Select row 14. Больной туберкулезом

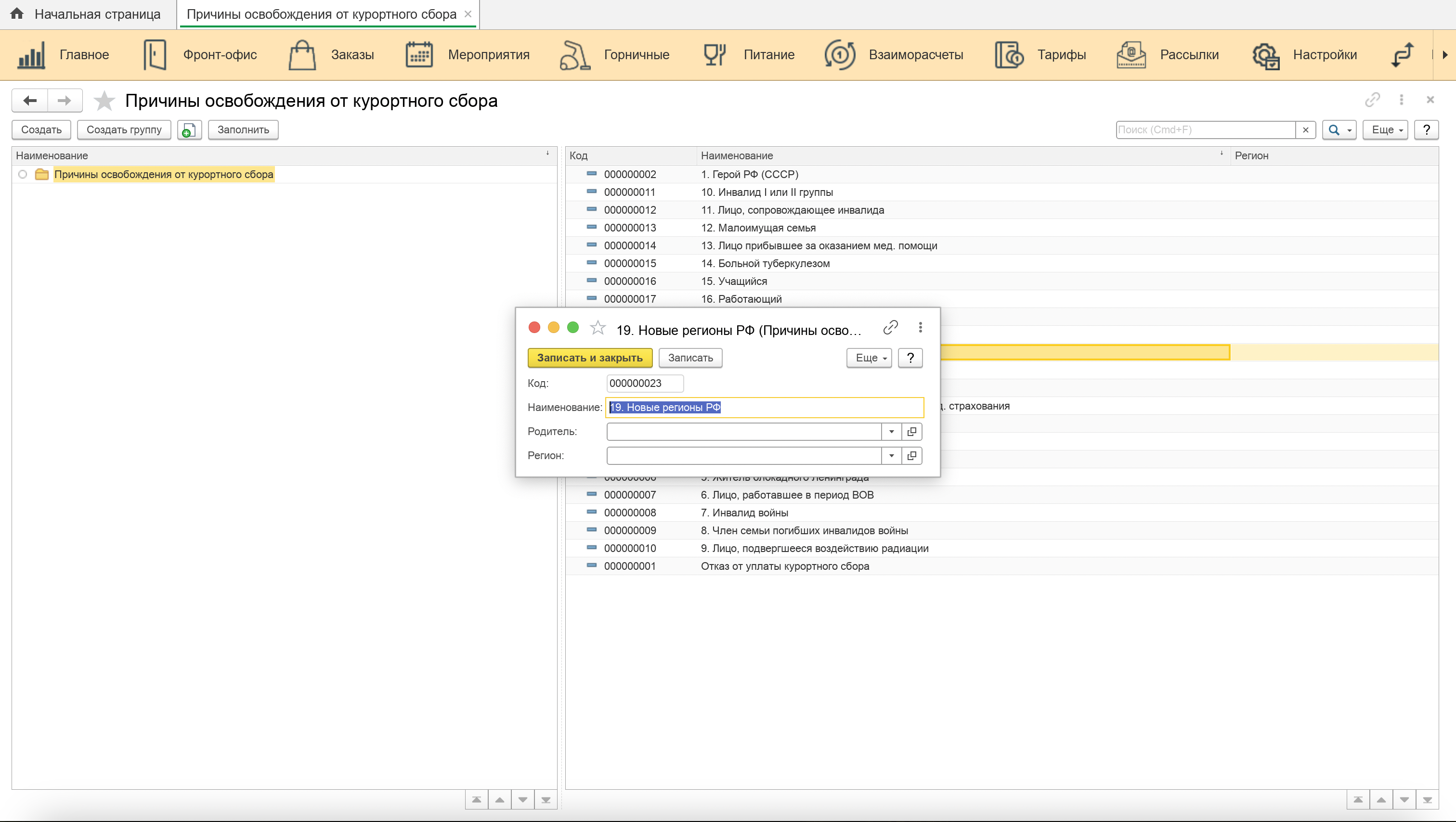pyautogui.click(x=1001, y=263)
